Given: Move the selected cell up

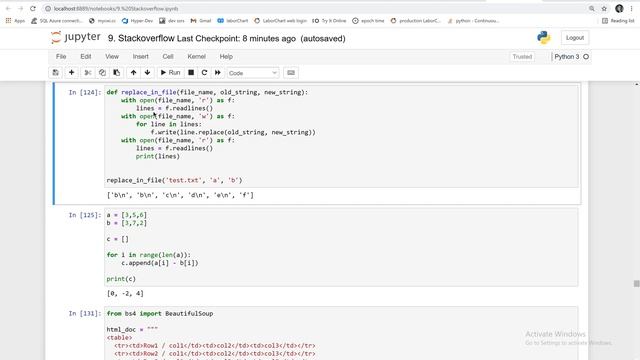Looking at the screenshot, I should point(133,73).
